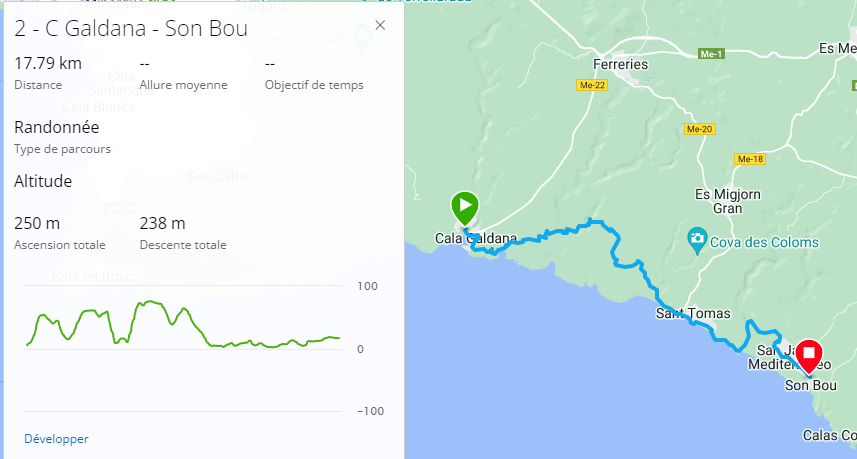Click the green start marker at Cala Galdana
The height and width of the screenshot is (459, 857).
pyautogui.click(x=464, y=206)
